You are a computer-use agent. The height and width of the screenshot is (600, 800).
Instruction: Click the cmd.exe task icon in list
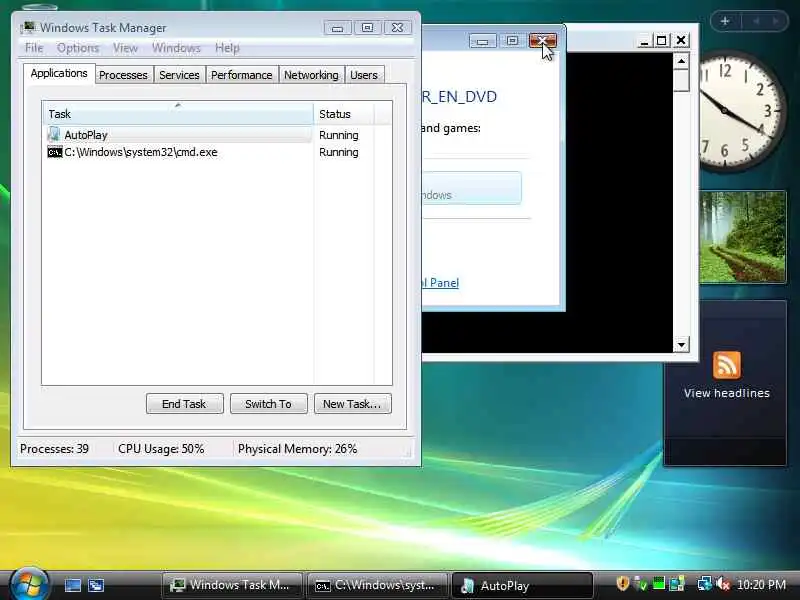click(x=55, y=152)
